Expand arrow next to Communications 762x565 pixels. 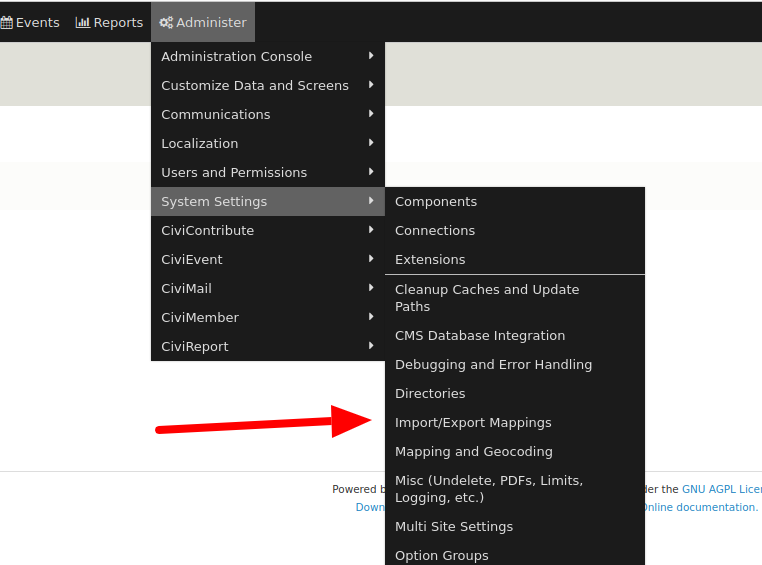pos(371,114)
